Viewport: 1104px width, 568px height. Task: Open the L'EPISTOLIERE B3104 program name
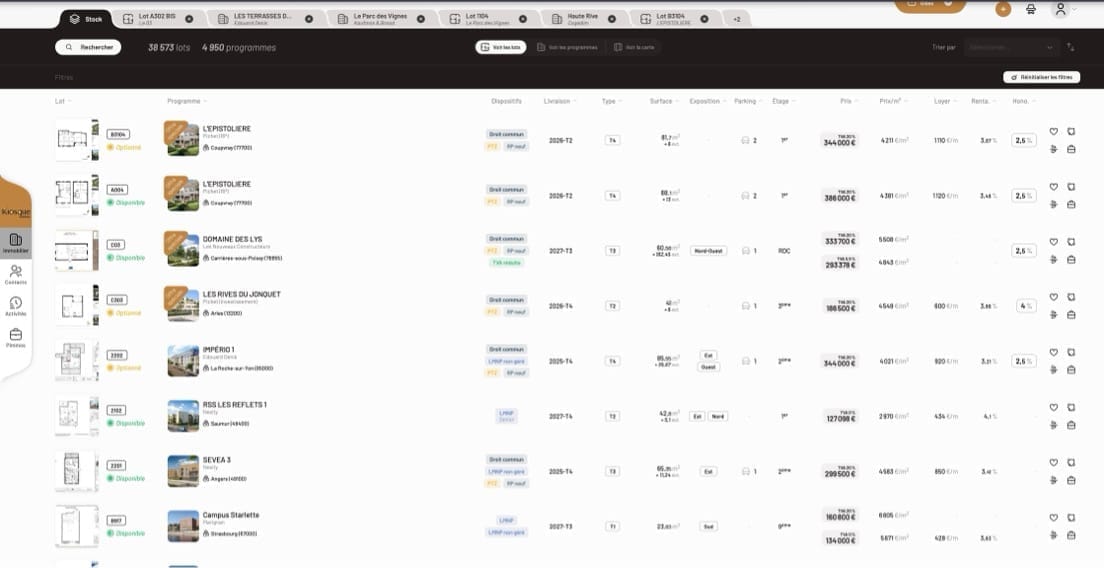(227, 129)
